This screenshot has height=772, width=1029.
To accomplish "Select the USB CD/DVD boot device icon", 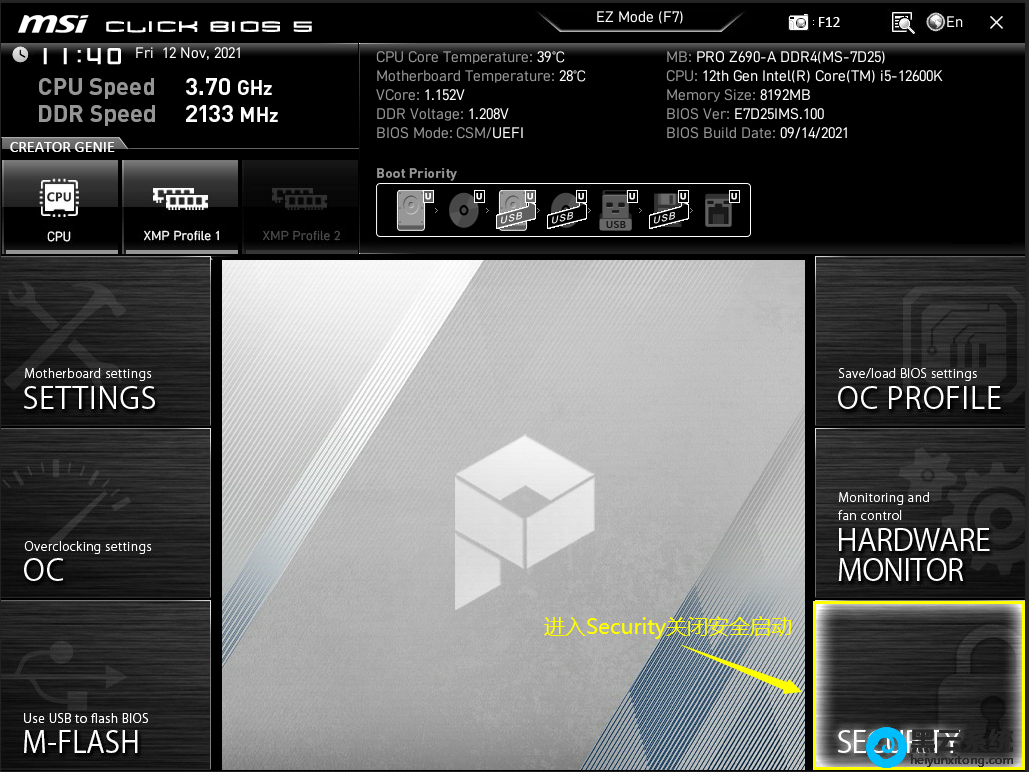I will coord(565,210).
